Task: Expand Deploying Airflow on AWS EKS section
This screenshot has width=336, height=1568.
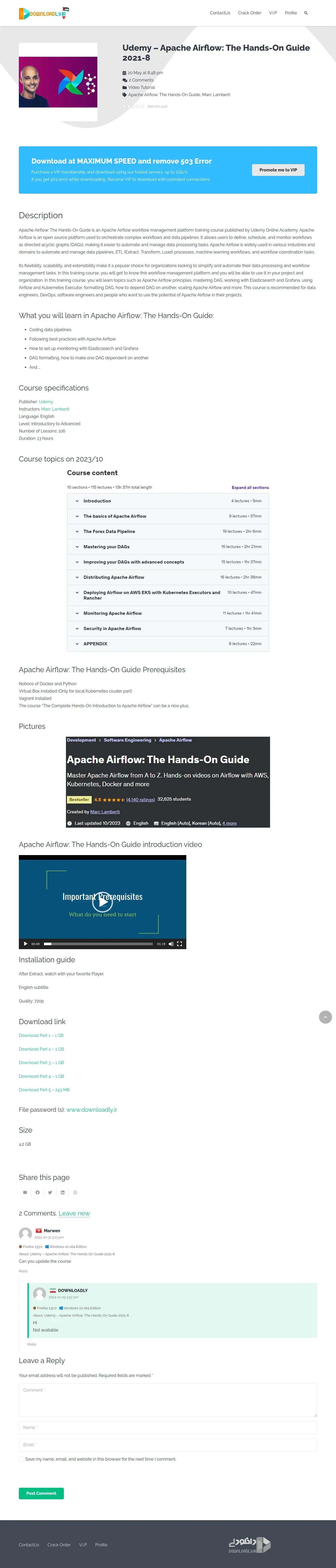Action: click(168, 595)
